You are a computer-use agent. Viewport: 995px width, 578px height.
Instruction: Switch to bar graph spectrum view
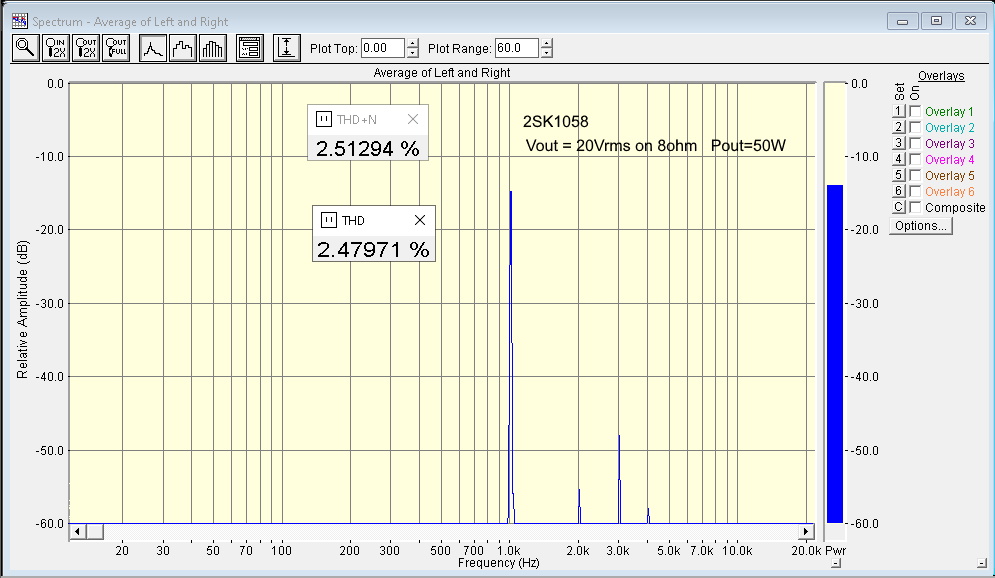coord(213,48)
